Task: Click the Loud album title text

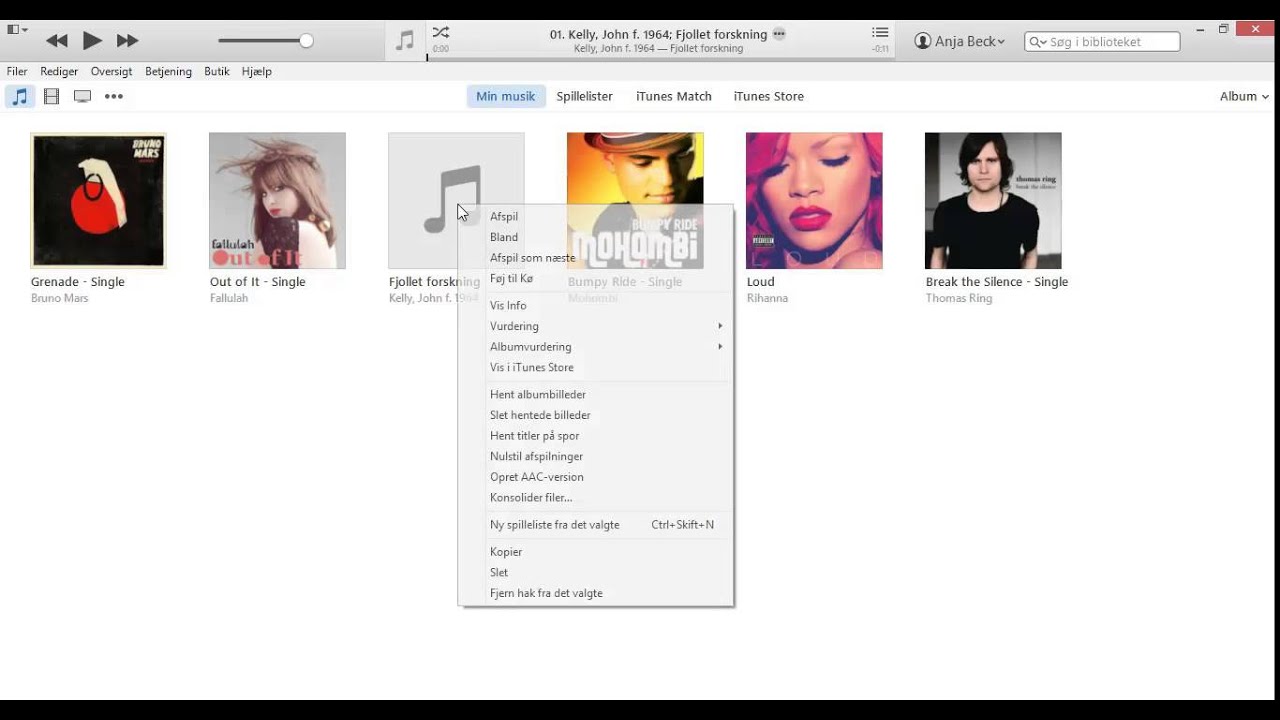Action: pyautogui.click(x=760, y=282)
